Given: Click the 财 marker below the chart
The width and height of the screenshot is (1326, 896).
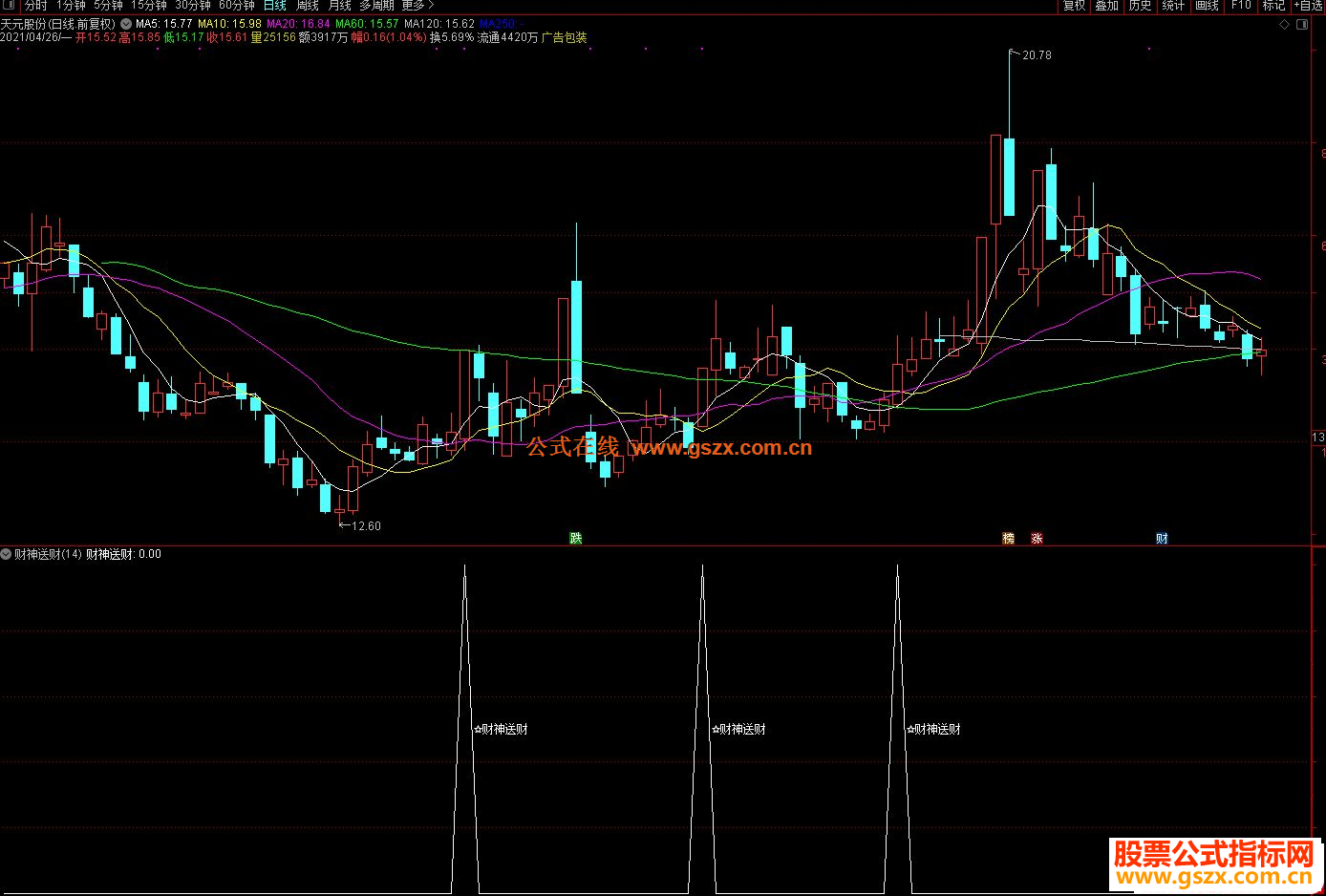Looking at the screenshot, I should (1162, 539).
